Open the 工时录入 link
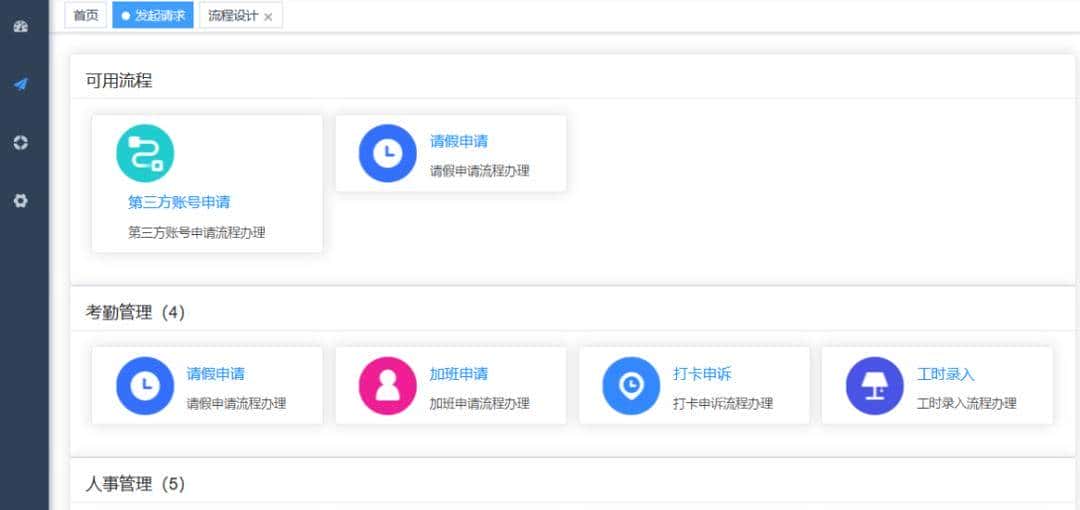 946,374
